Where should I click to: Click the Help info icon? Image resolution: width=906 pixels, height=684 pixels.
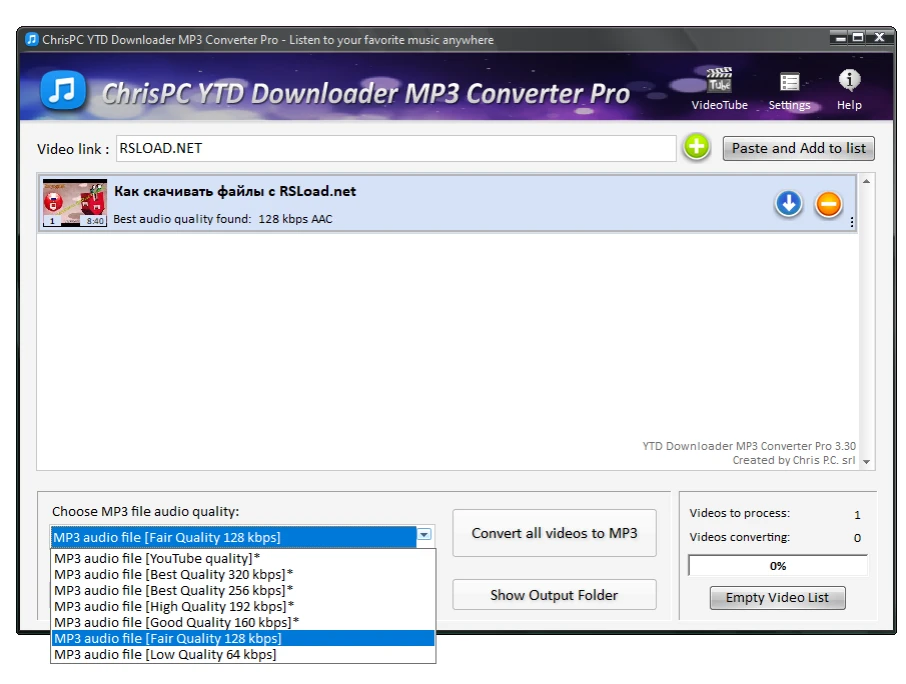[x=849, y=82]
